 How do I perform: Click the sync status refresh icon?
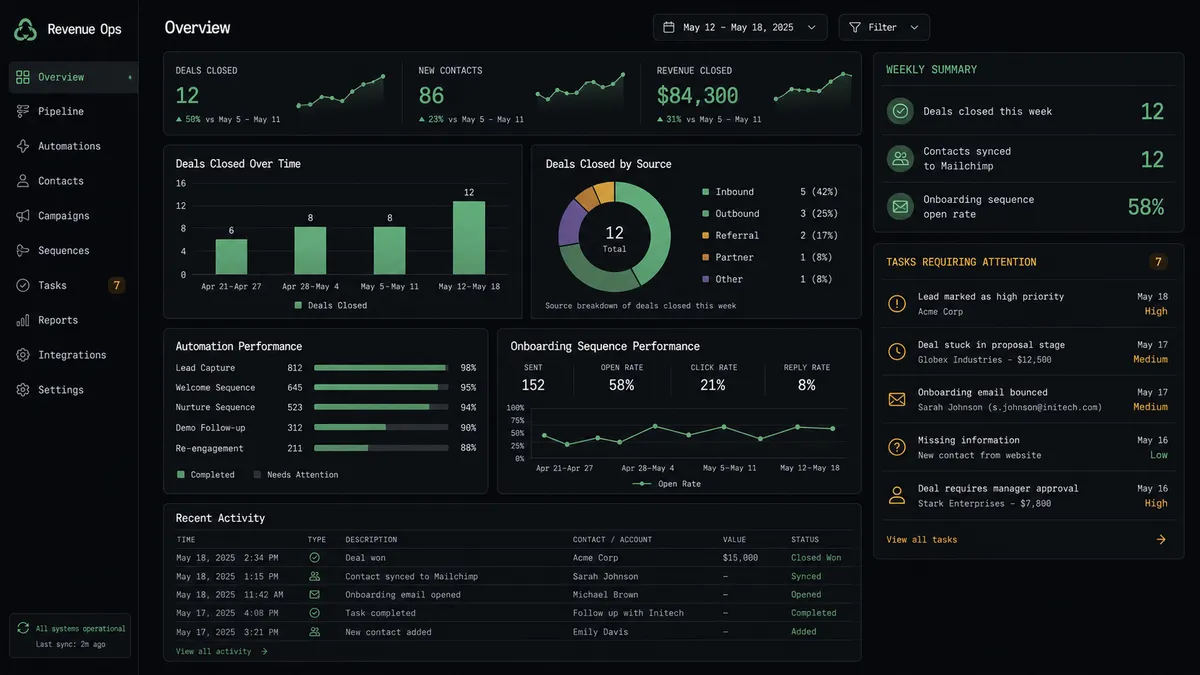pyautogui.click(x=23, y=628)
